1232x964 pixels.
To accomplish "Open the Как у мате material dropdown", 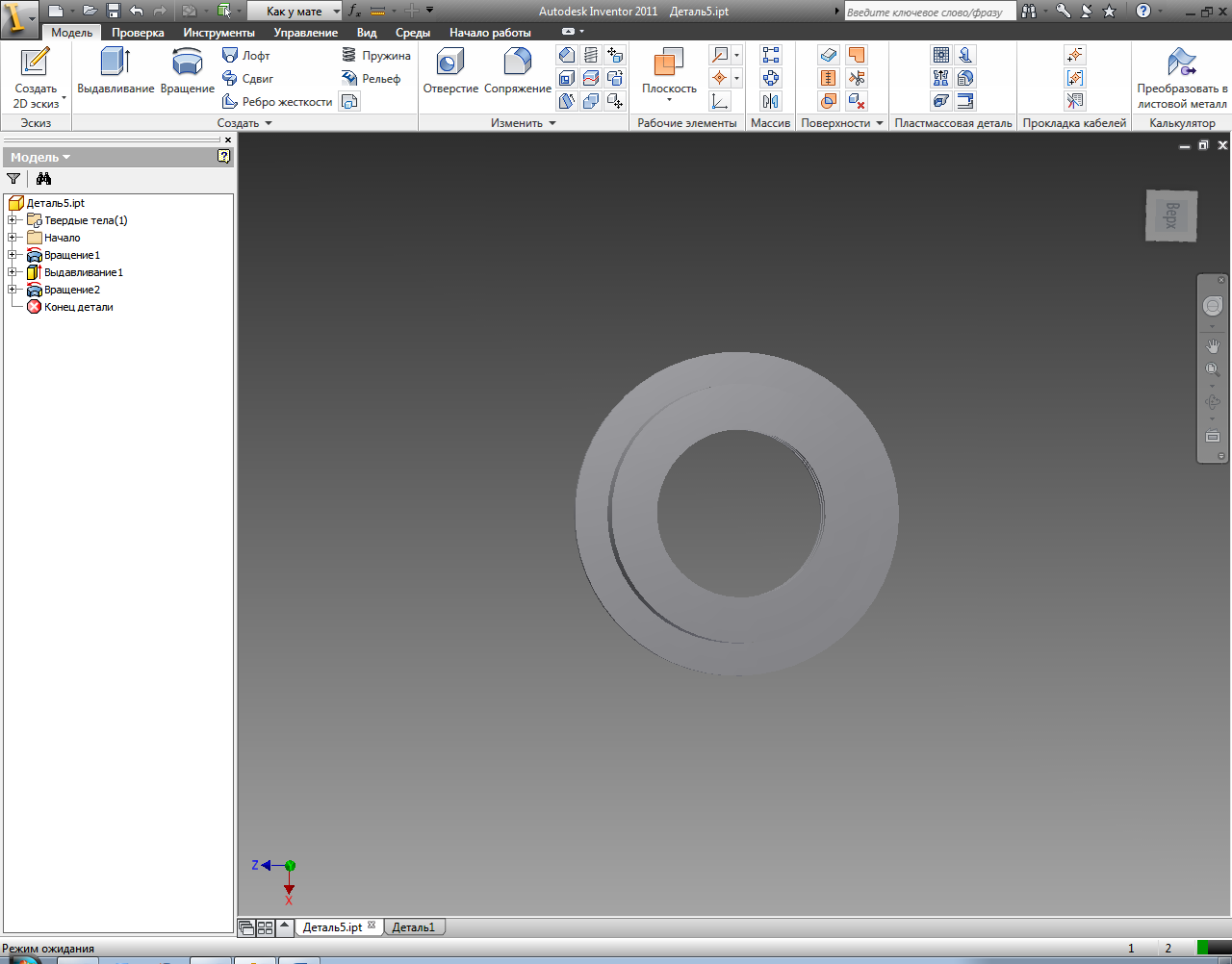I will [295, 11].
